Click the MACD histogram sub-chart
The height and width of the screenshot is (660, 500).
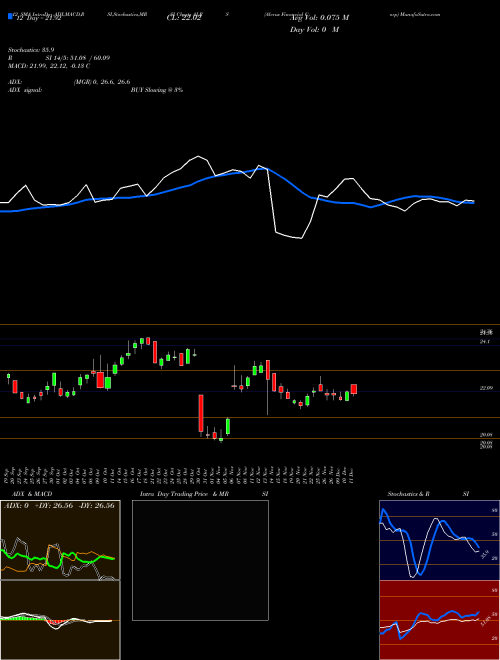coord(60,620)
